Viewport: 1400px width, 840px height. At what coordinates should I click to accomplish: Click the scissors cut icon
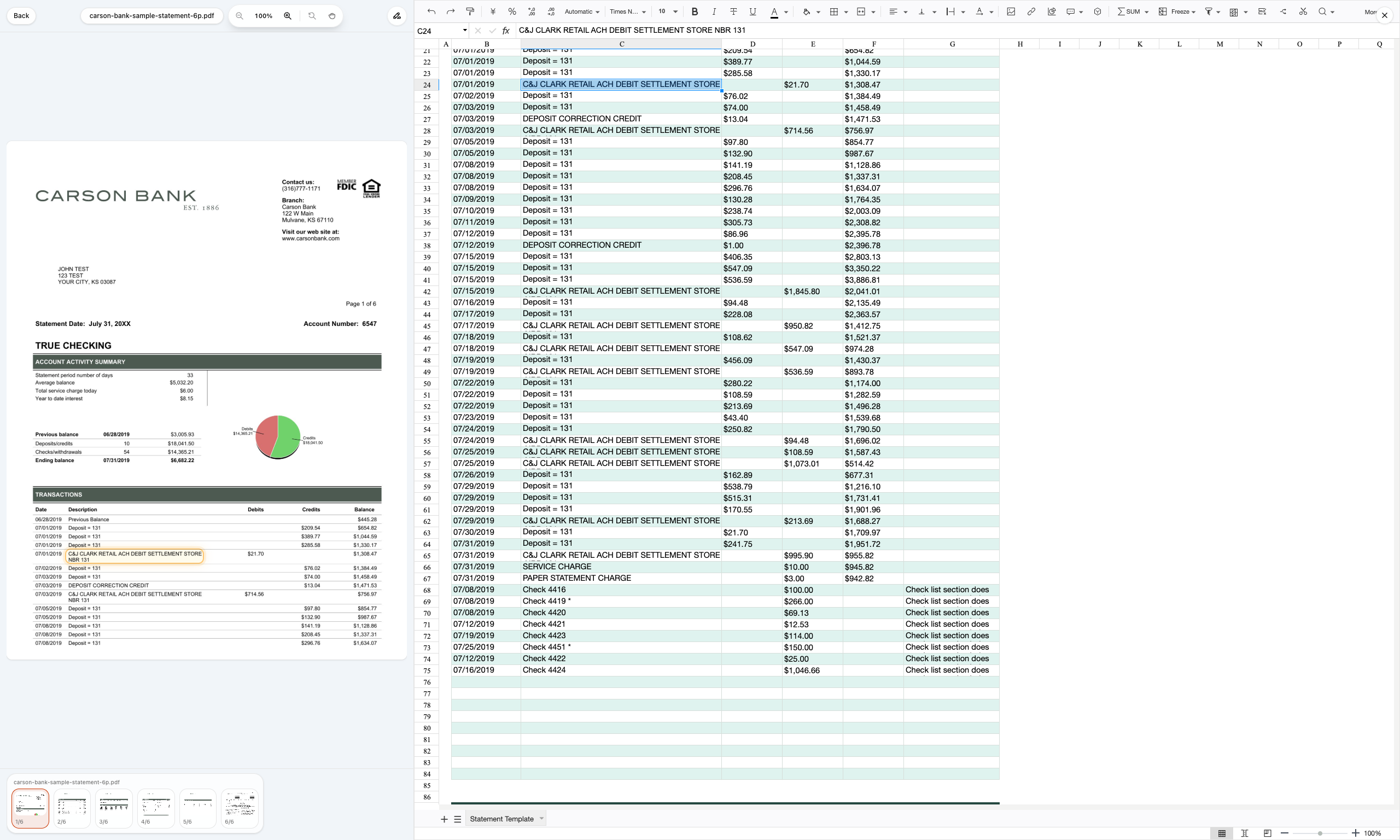[x=1303, y=11]
